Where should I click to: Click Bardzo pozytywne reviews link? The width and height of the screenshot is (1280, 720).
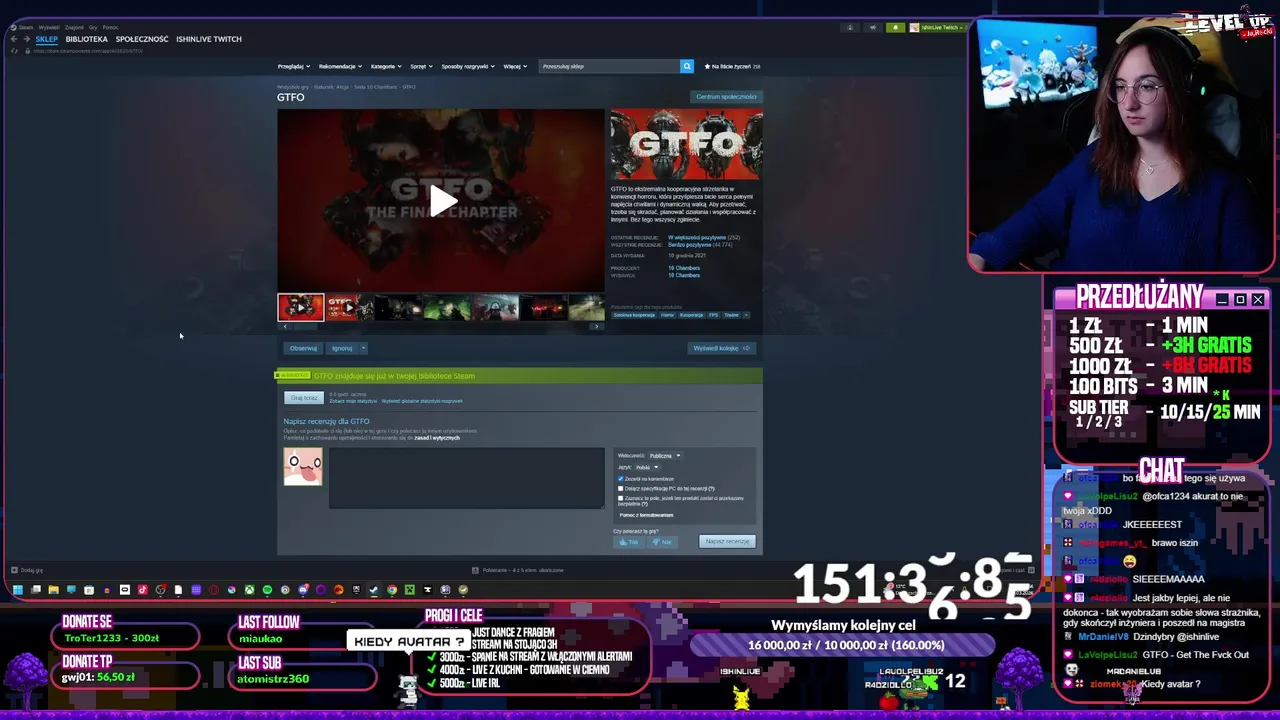688,244
